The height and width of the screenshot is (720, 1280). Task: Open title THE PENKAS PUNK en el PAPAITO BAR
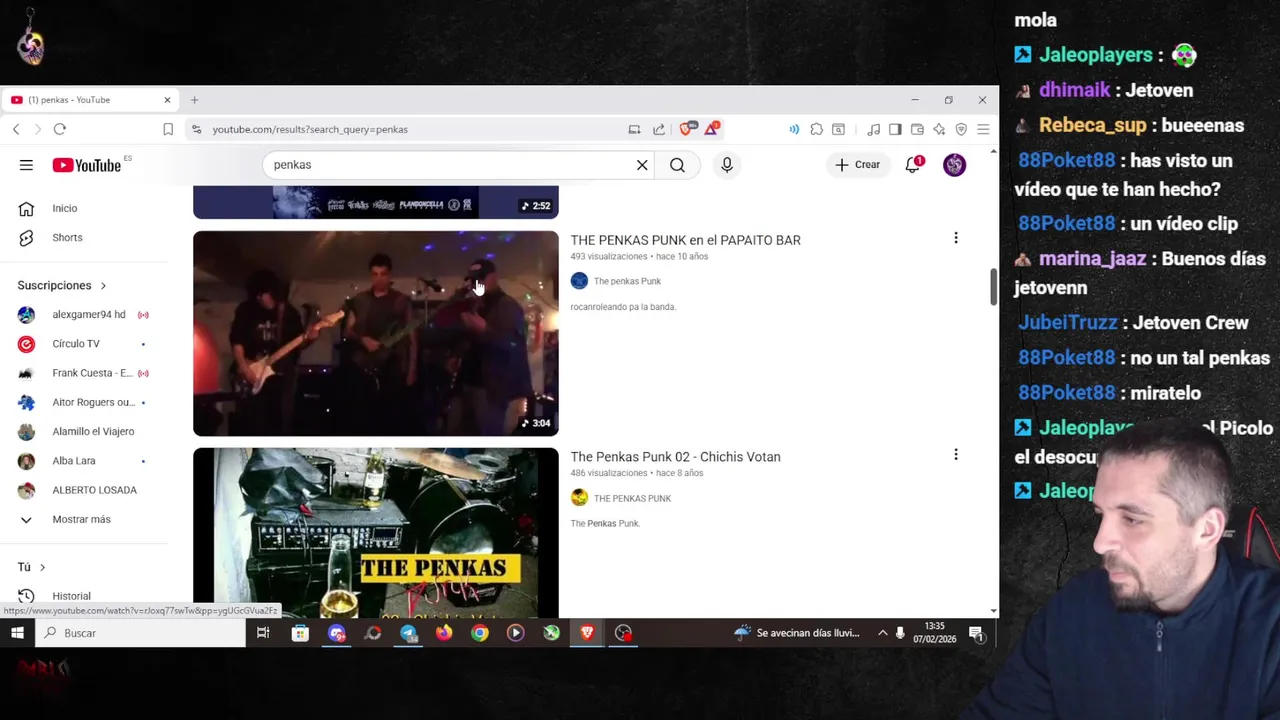[x=685, y=240]
